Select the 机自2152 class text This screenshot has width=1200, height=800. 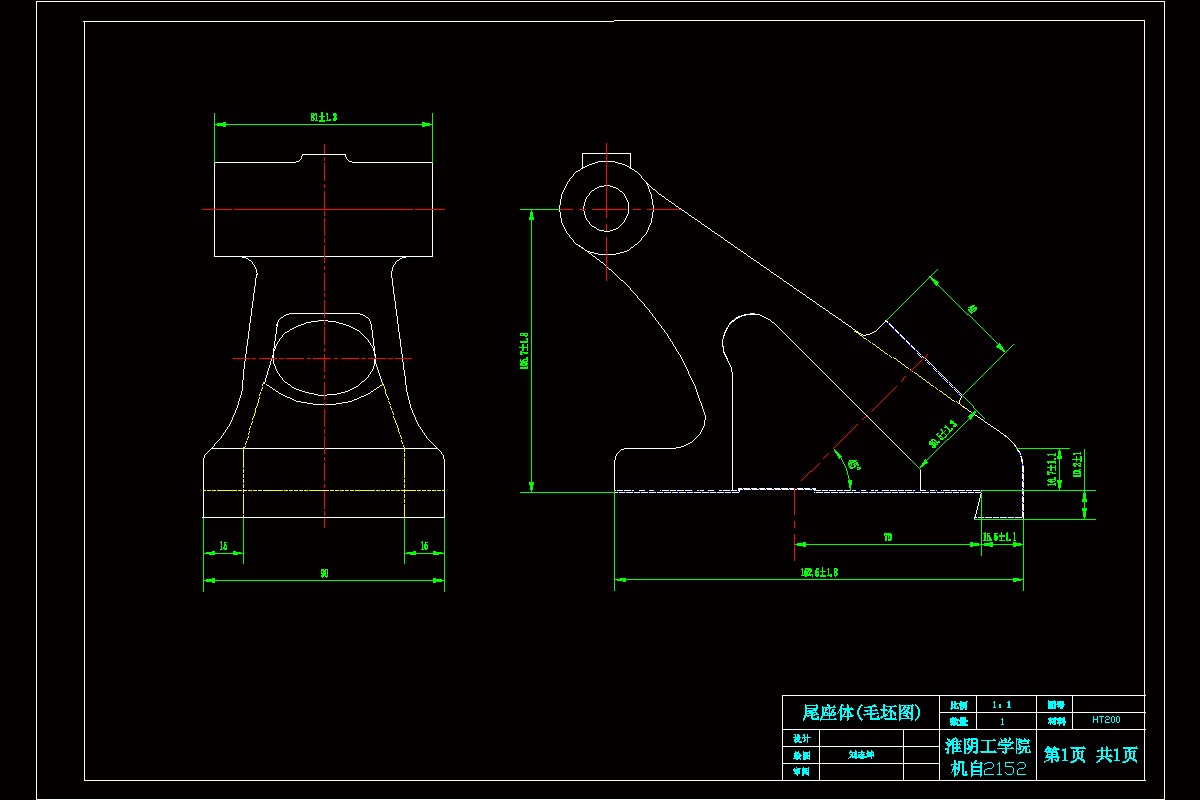point(988,768)
